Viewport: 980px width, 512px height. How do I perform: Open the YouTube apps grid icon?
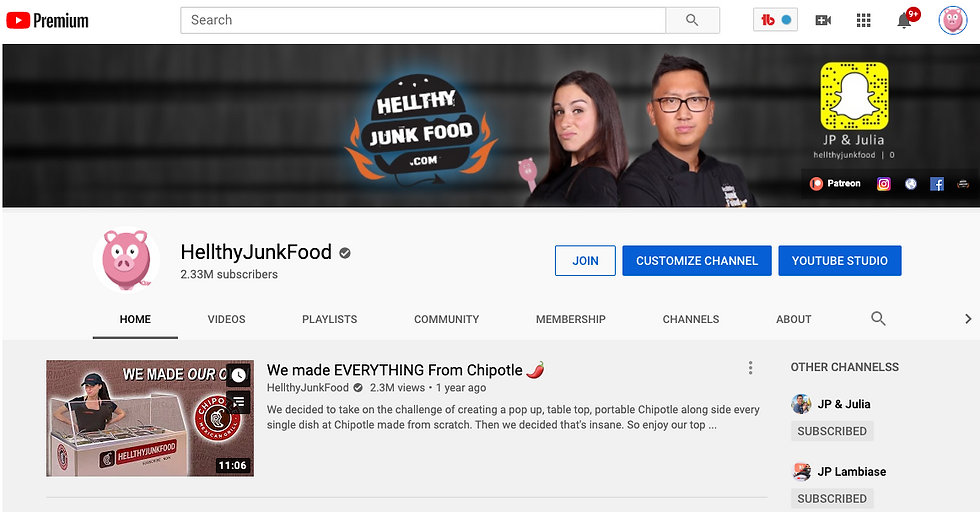point(863,21)
